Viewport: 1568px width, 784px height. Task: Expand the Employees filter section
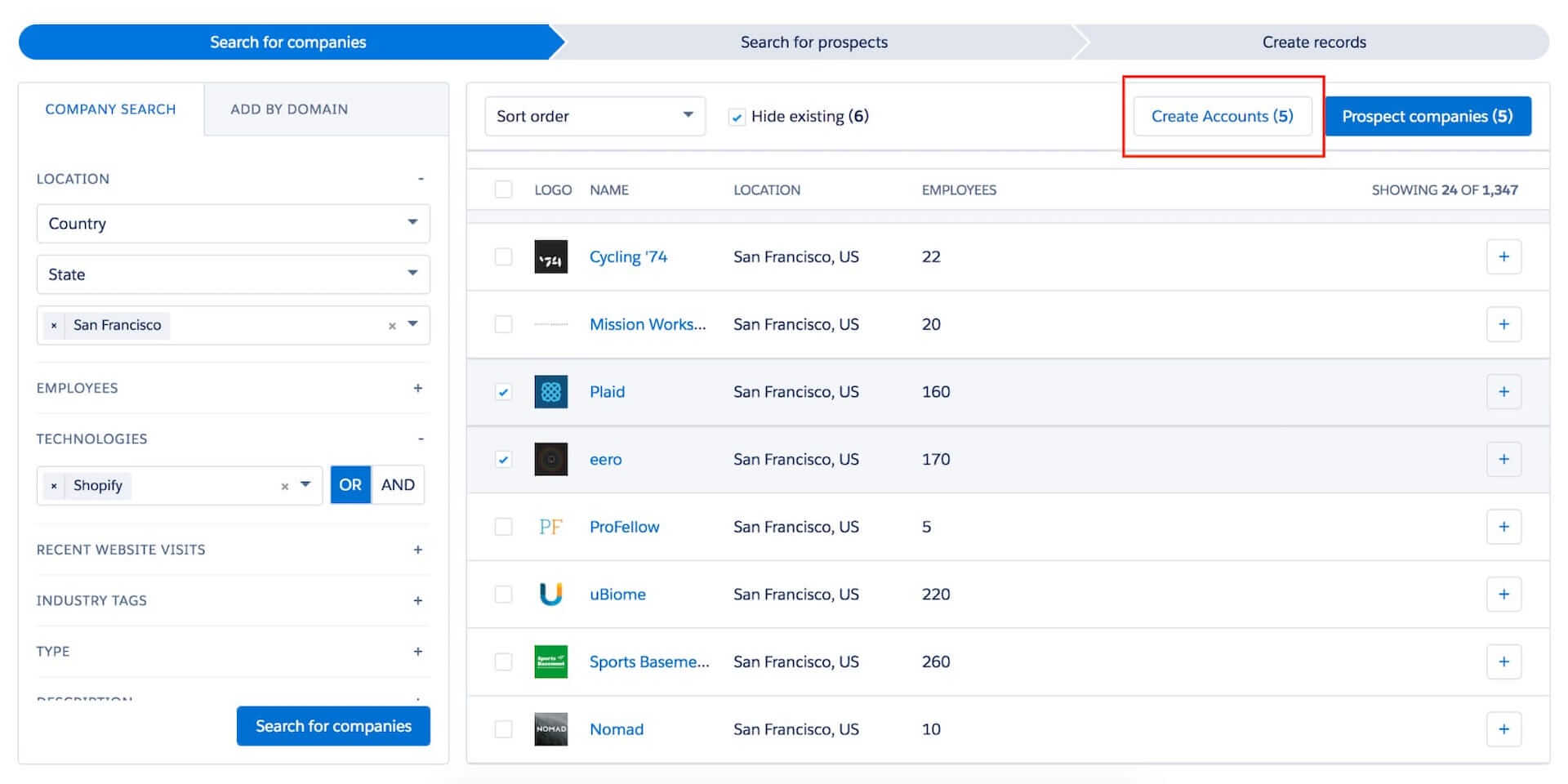(x=417, y=388)
